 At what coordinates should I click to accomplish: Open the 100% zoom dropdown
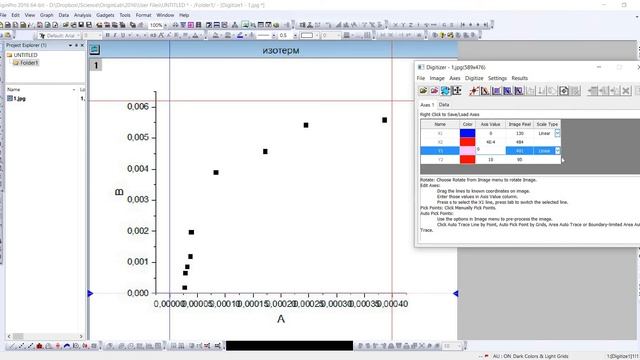click(x=165, y=25)
